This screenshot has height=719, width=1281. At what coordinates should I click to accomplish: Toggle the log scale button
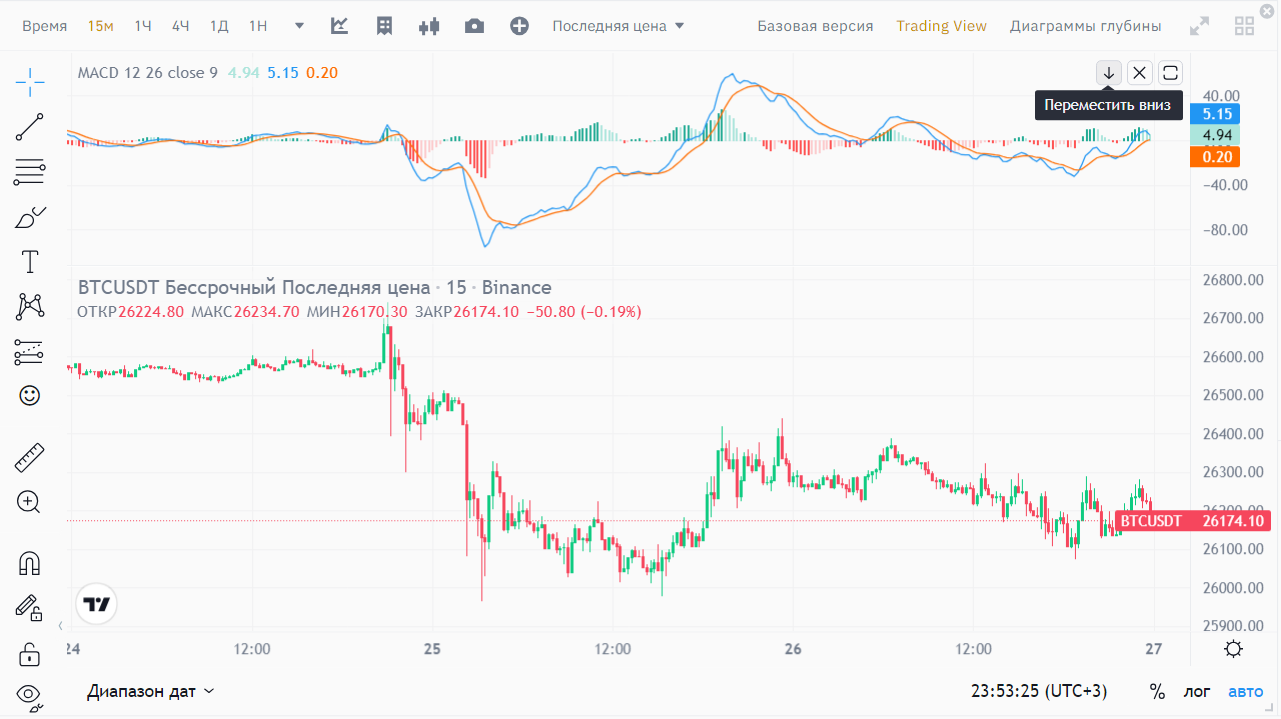click(1196, 691)
